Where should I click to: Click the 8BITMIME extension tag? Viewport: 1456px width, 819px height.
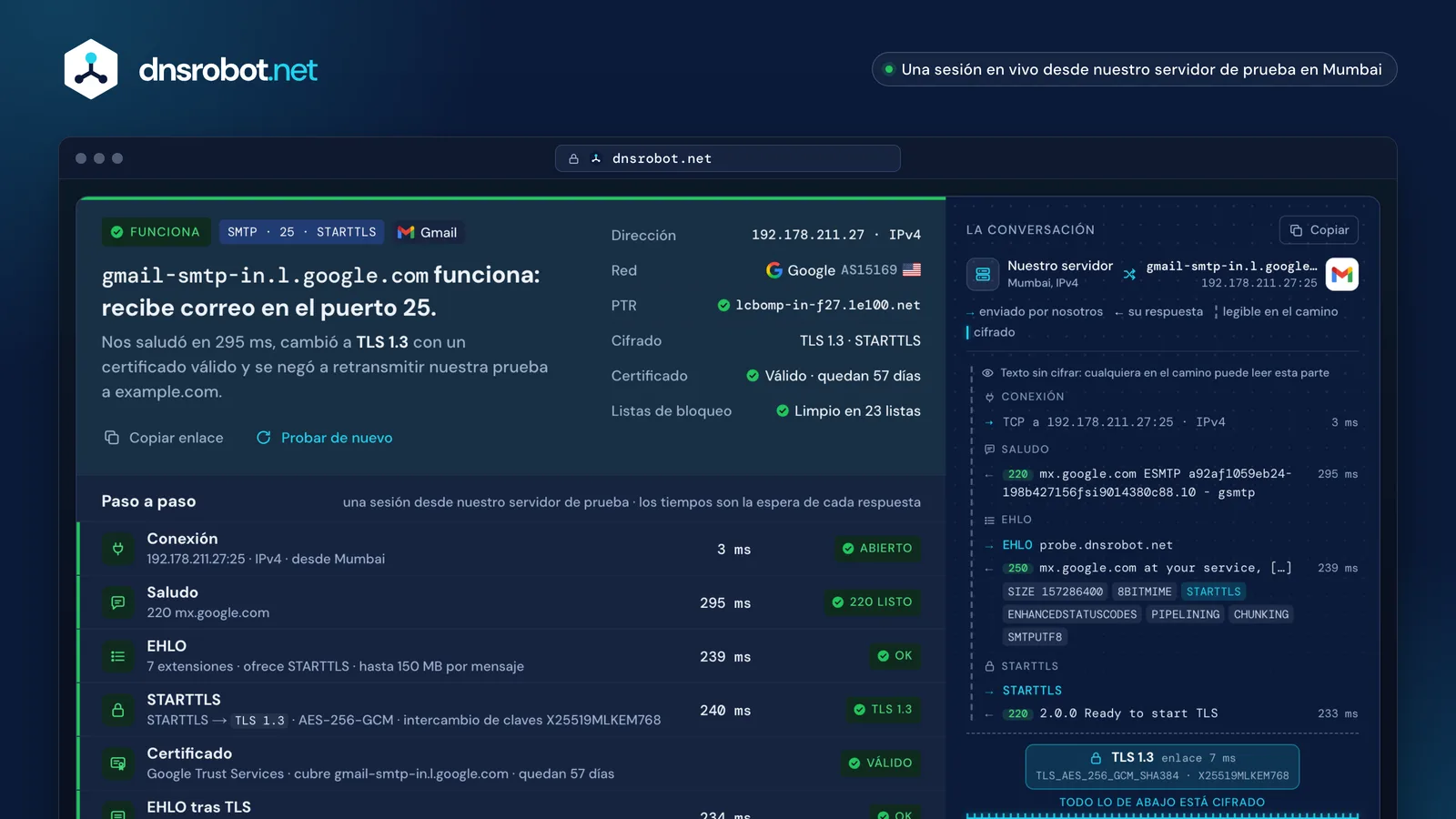point(1144,591)
